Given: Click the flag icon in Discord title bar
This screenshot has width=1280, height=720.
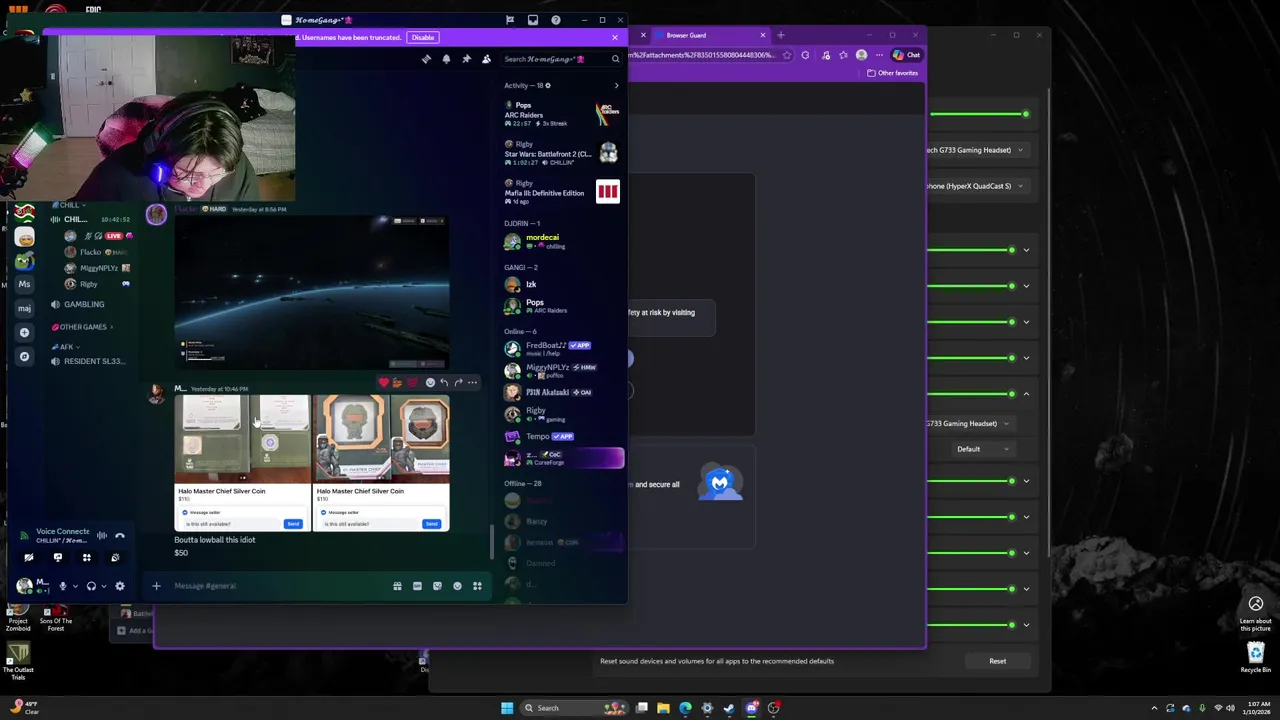Looking at the screenshot, I should [x=510, y=20].
